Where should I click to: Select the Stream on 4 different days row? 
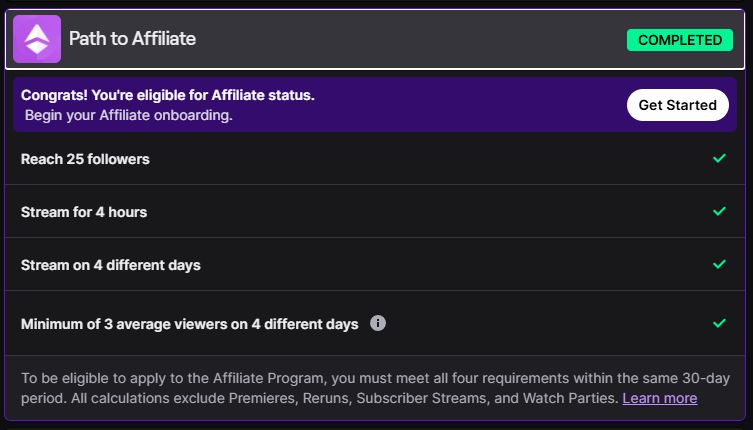(x=375, y=264)
